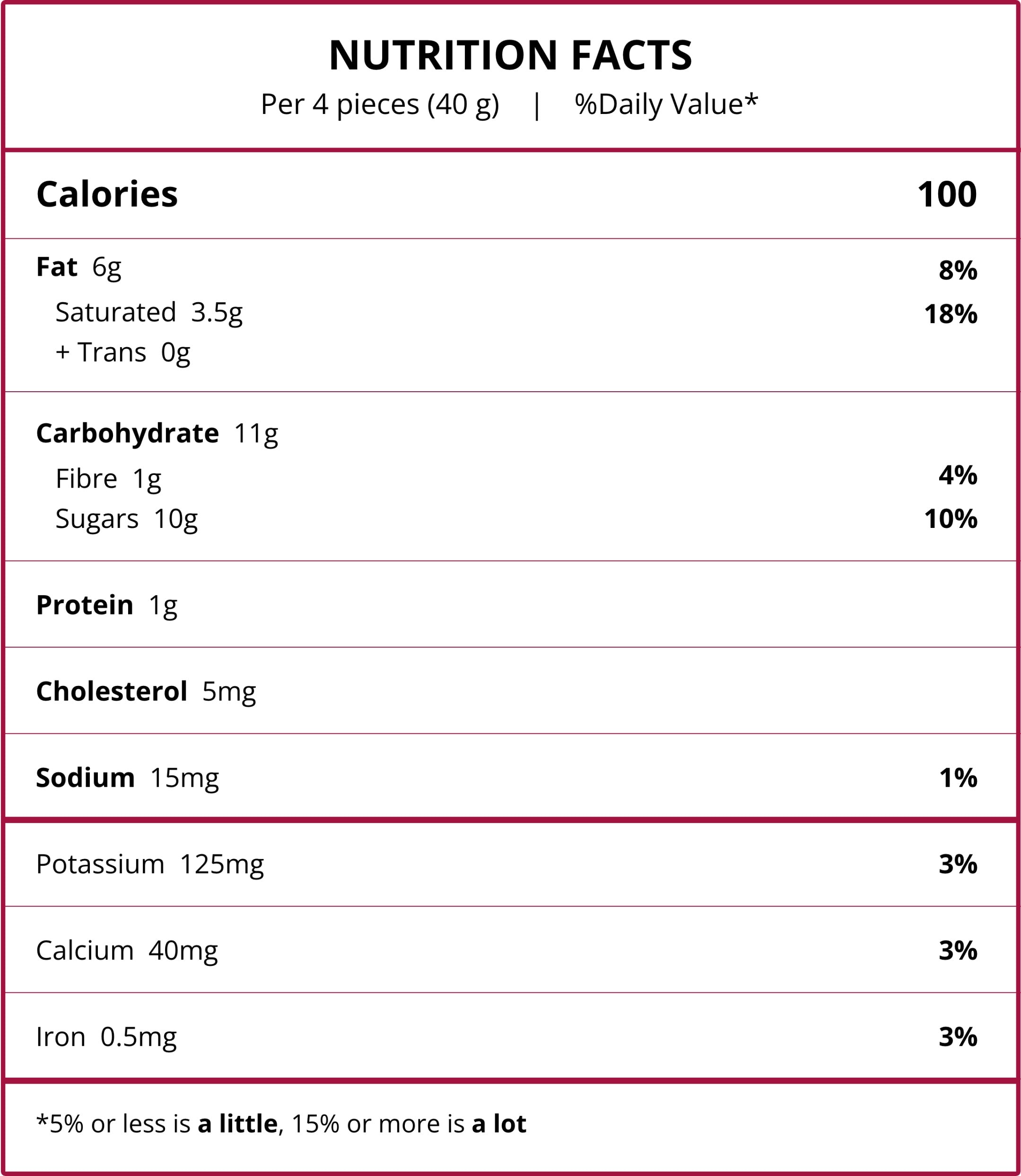
Task: Click the Calories label
Action: point(107,194)
